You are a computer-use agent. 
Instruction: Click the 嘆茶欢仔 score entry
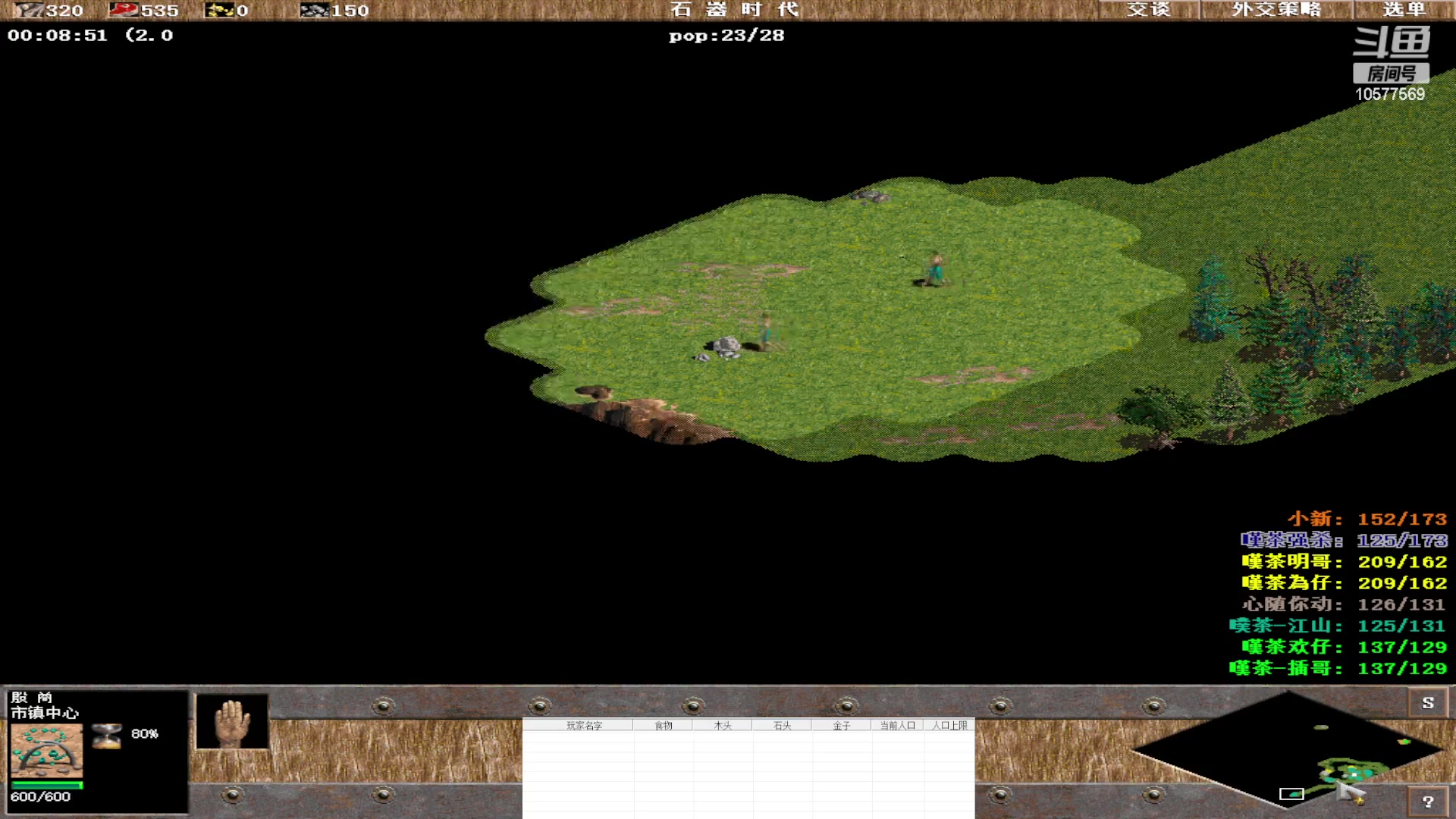pyautogui.click(x=1344, y=646)
